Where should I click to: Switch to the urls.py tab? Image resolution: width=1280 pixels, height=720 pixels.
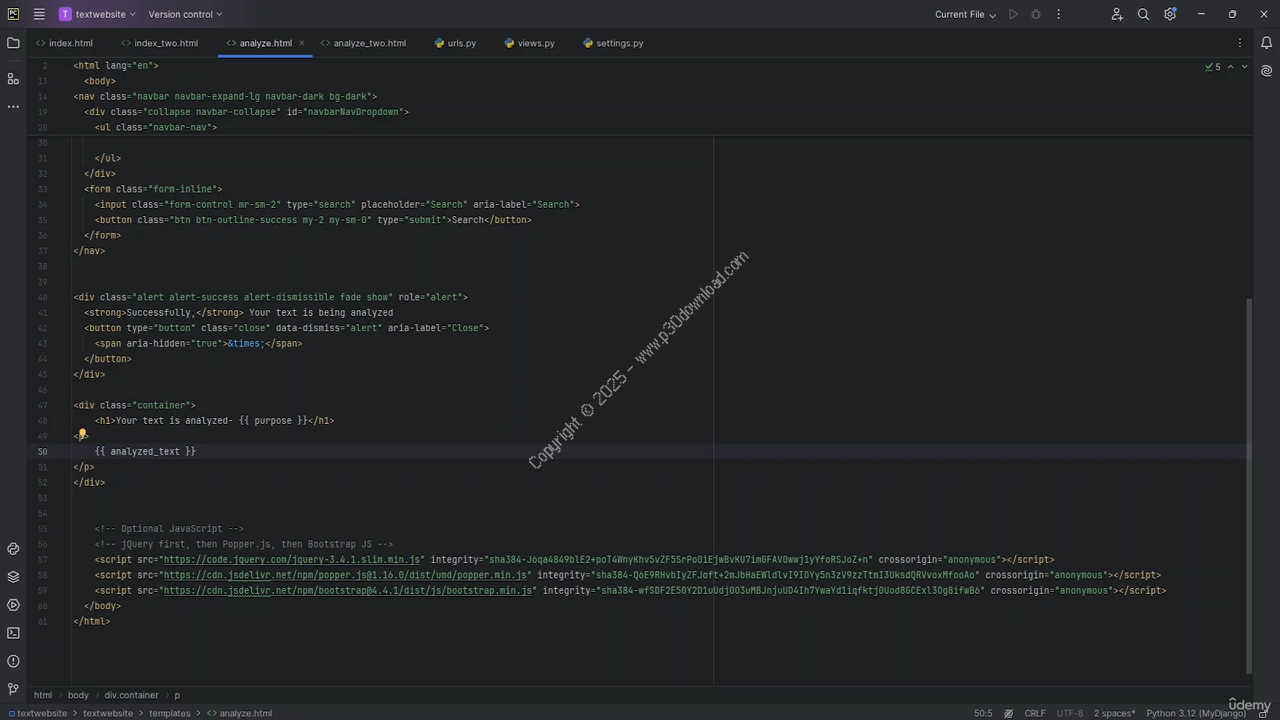click(455, 43)
